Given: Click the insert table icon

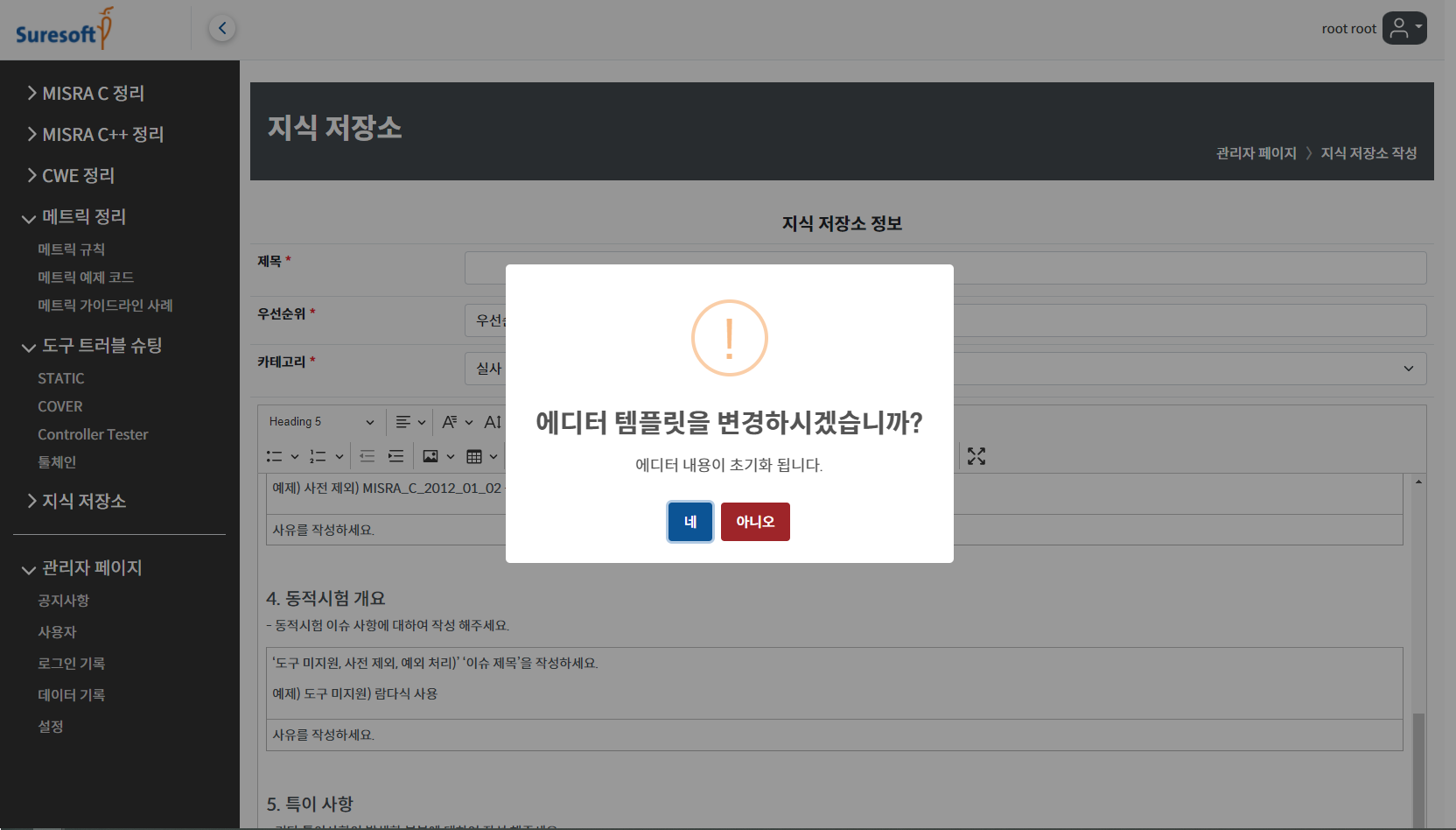Looking at the screenshot, I should [x=474, y=456].
